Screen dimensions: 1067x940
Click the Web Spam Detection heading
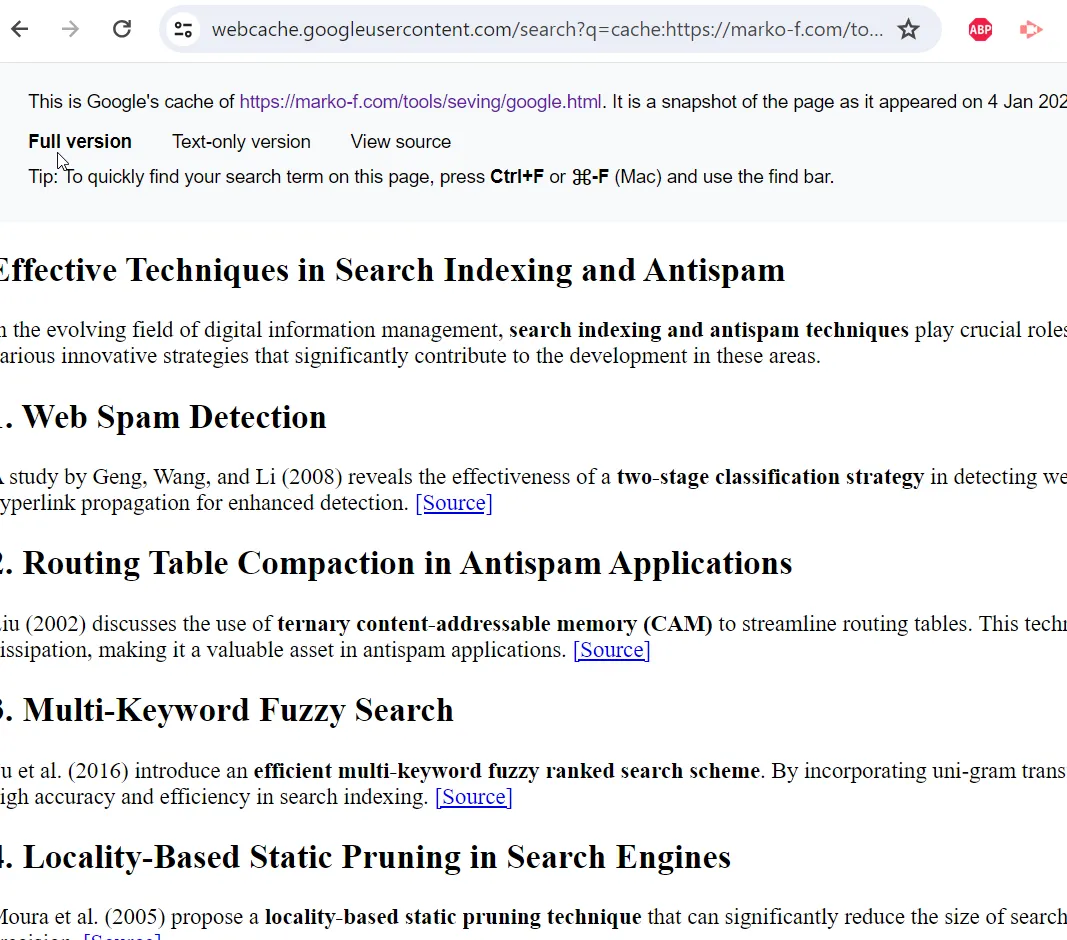pos(163,417)
